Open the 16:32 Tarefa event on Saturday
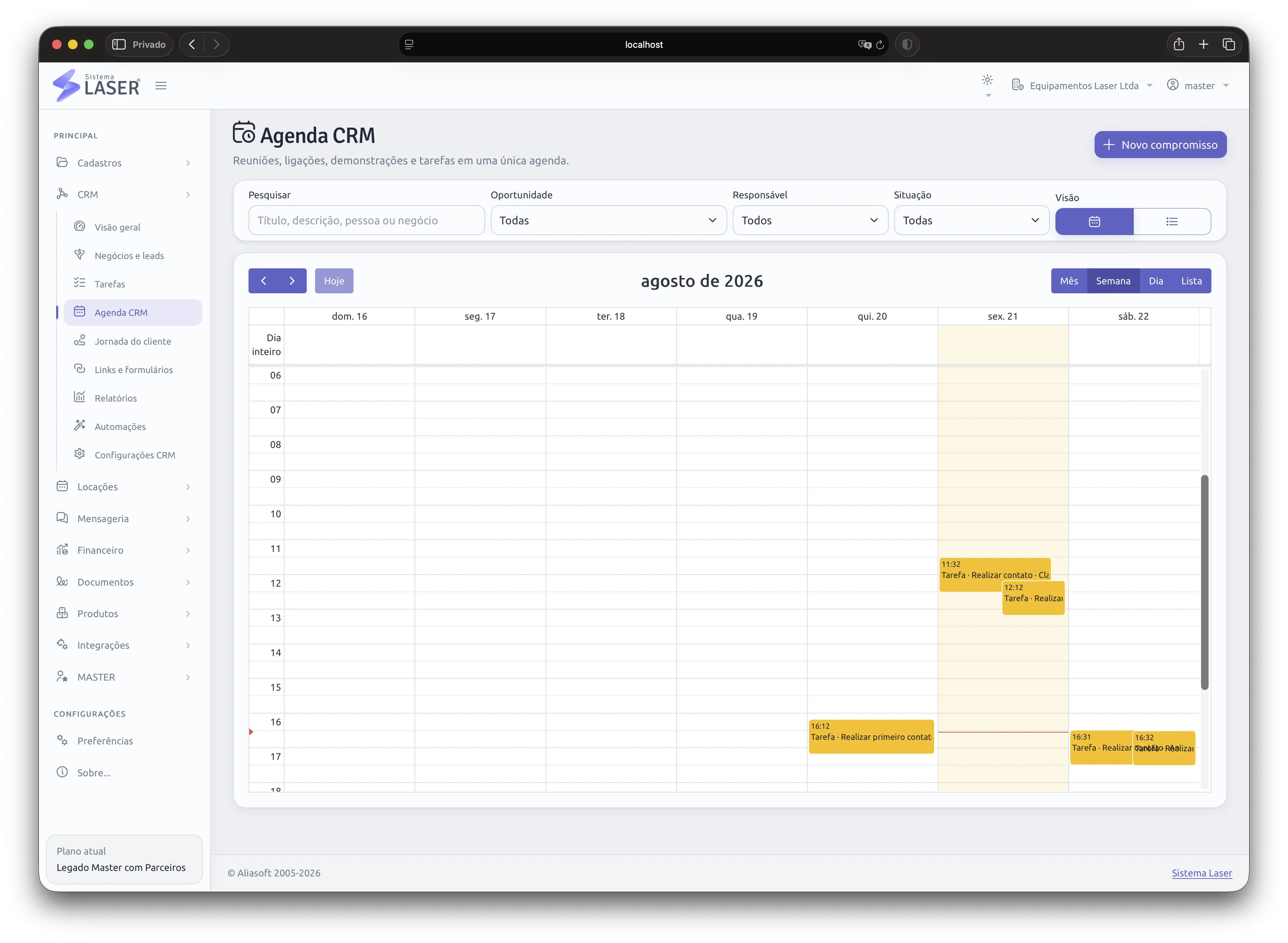This screenshot has width=1288, height=943. click(x=1164, y=748)
